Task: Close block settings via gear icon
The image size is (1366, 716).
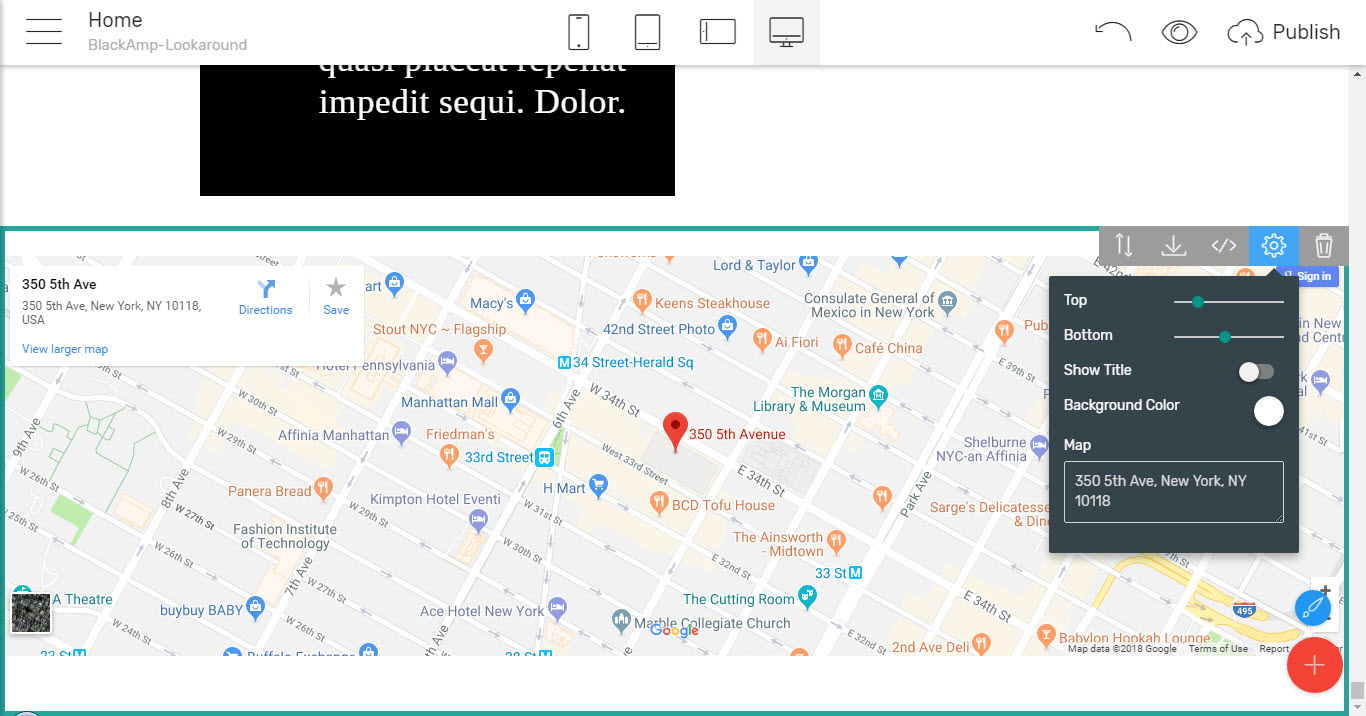Action: 1273,246
